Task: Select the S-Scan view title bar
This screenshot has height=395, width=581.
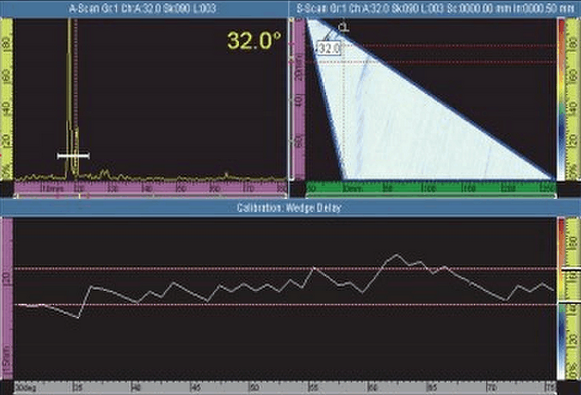Action: (x=435, y=8)
